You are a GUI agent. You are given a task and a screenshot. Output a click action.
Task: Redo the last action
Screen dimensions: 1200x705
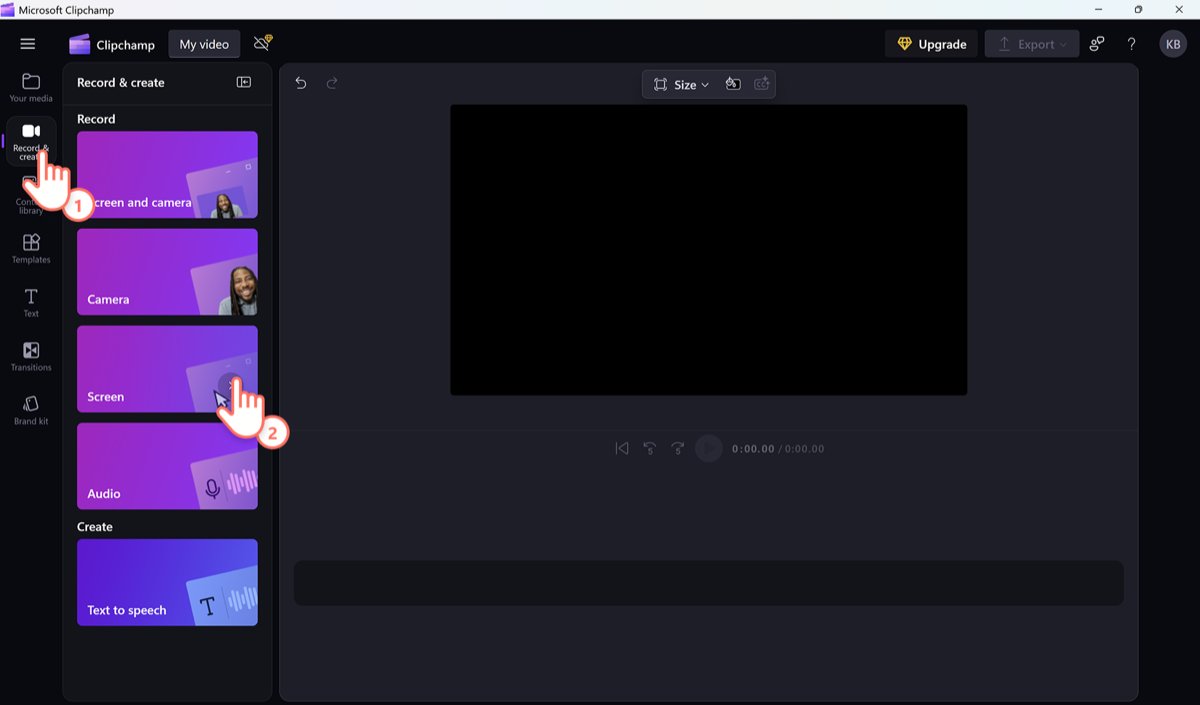332,84
